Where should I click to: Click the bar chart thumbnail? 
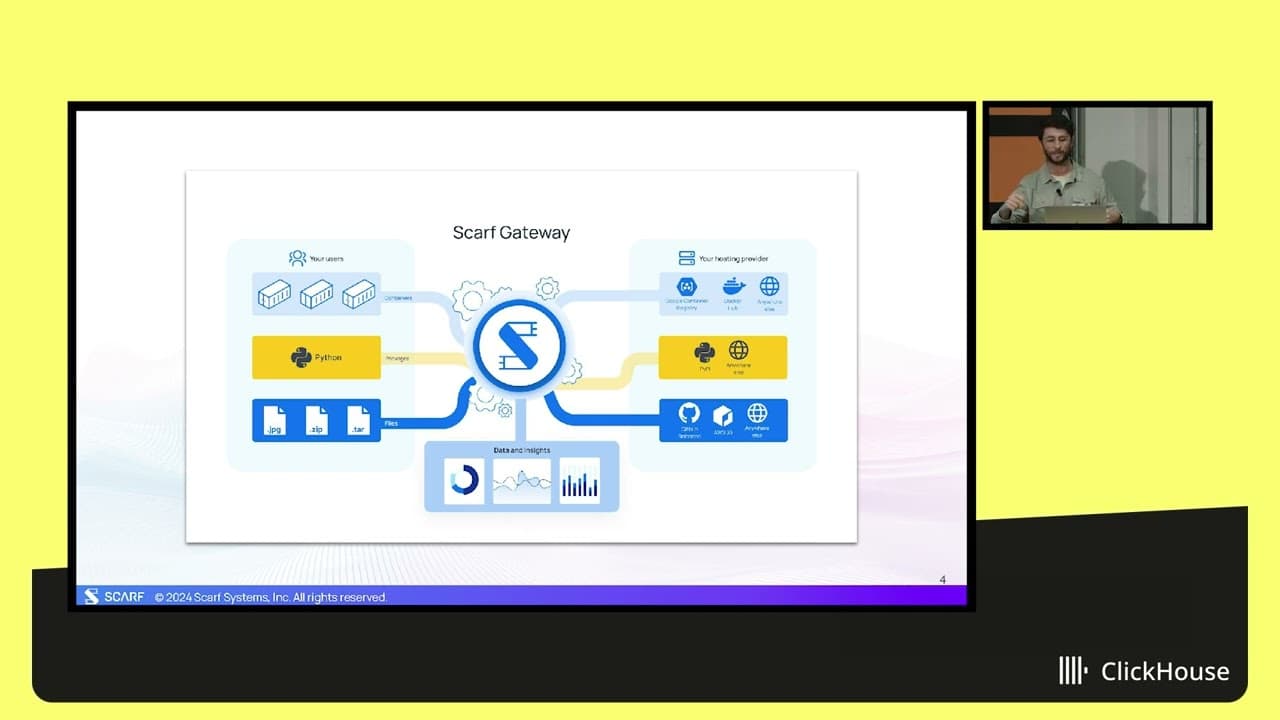579,481
